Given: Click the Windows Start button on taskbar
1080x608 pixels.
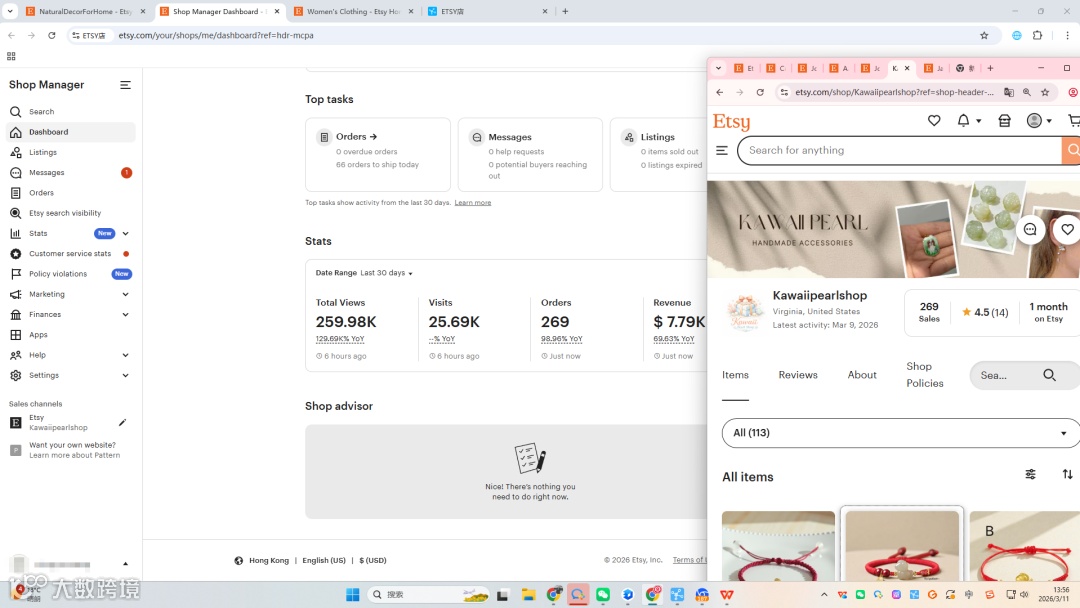Looking at the screenshot, I should pos(353,595).
